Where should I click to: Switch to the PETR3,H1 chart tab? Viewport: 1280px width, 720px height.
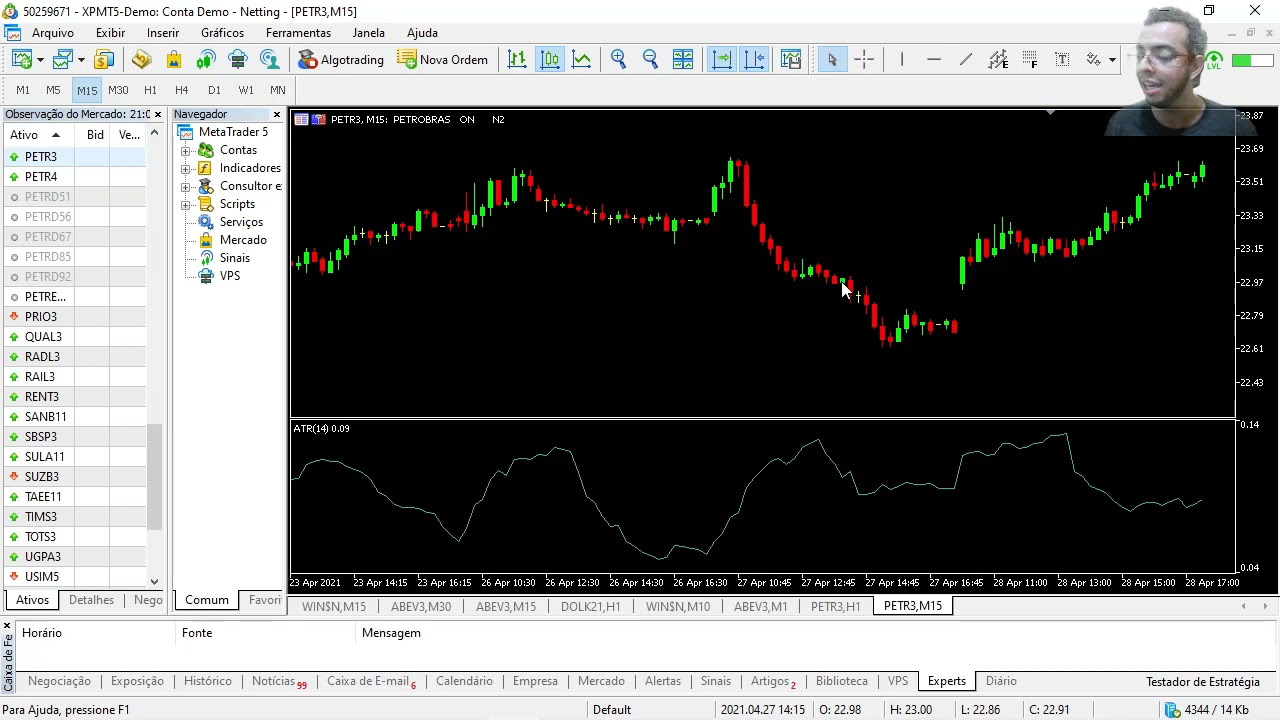point(835,606)
